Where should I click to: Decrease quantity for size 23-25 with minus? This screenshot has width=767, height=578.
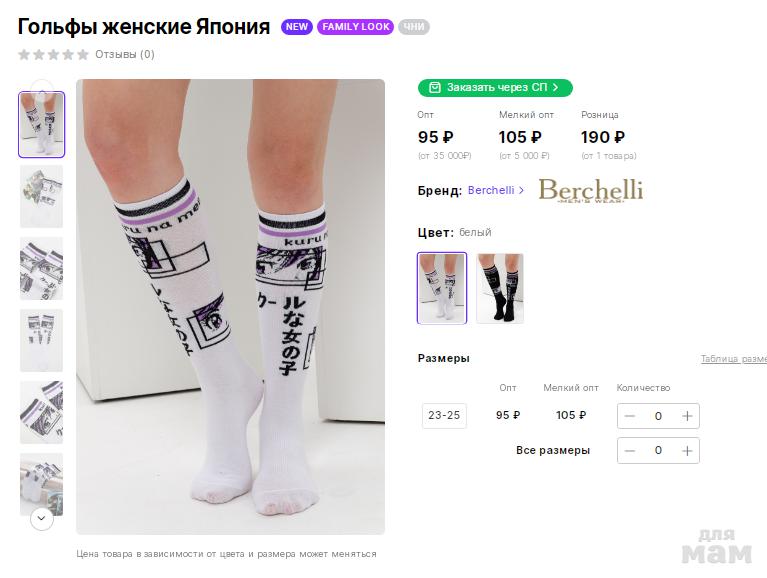[630, 416]
